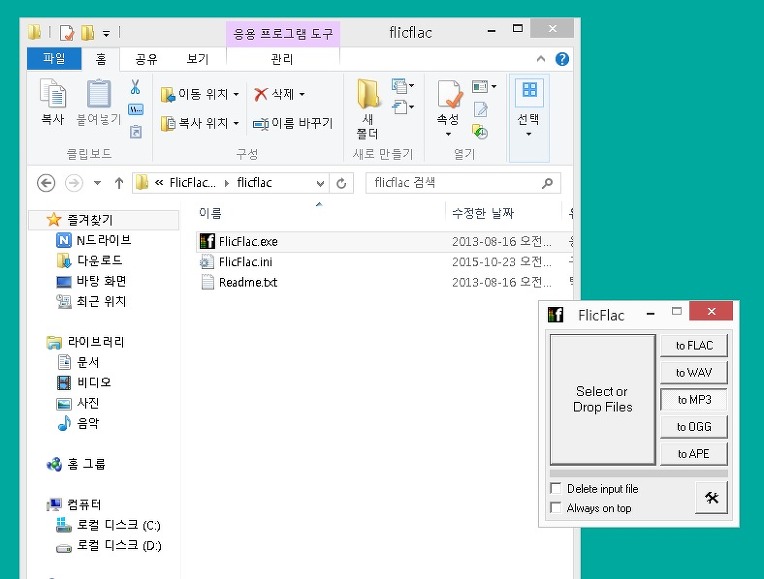Switch to the 공유 (Share) ribbon tab
This screenshot has width=764, height=579.
point(147,59)
